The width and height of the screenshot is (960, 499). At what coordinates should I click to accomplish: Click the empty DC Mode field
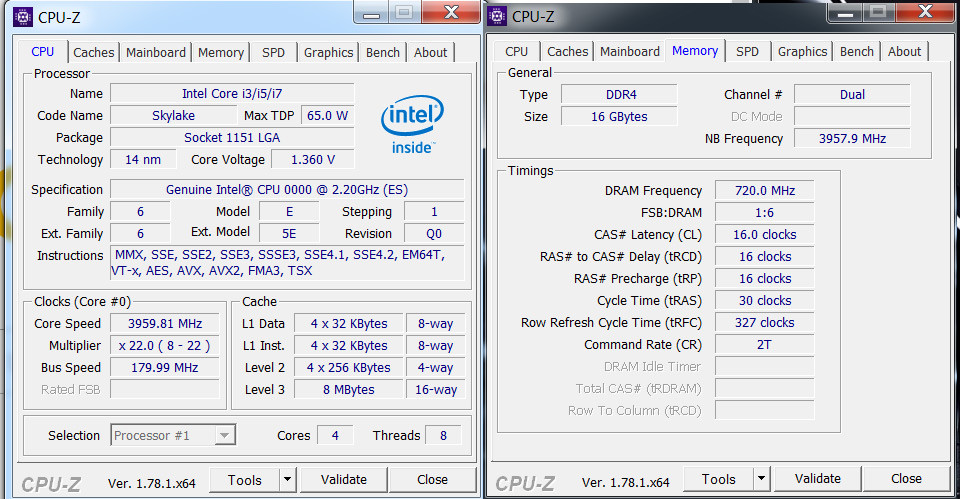pos(852,116)
